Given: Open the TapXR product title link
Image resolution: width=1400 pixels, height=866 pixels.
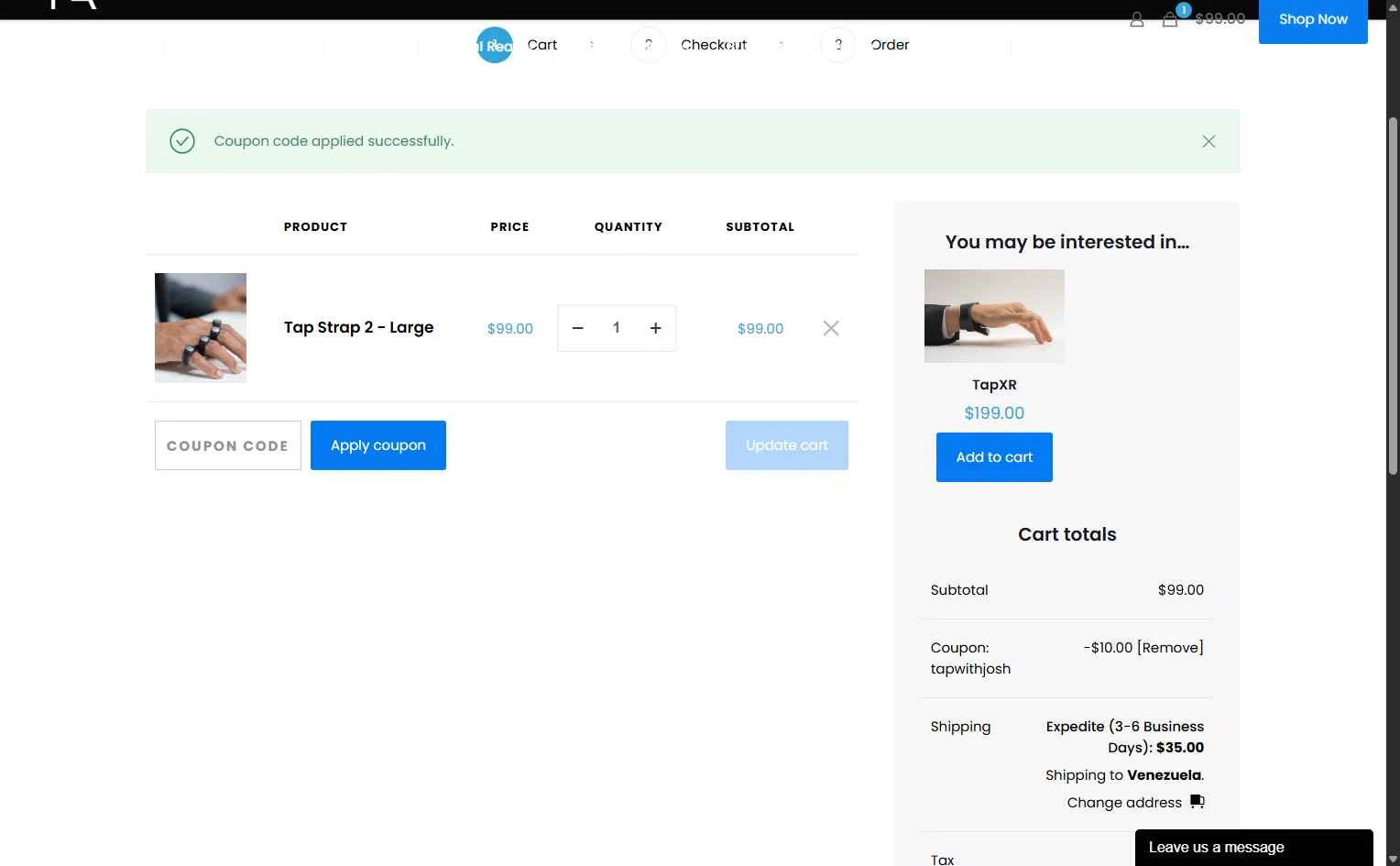Looking at the screenshot, I should click(x=994, y=385).
